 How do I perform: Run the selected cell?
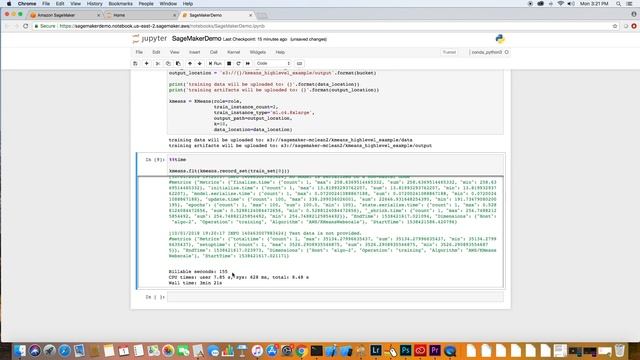215,64
